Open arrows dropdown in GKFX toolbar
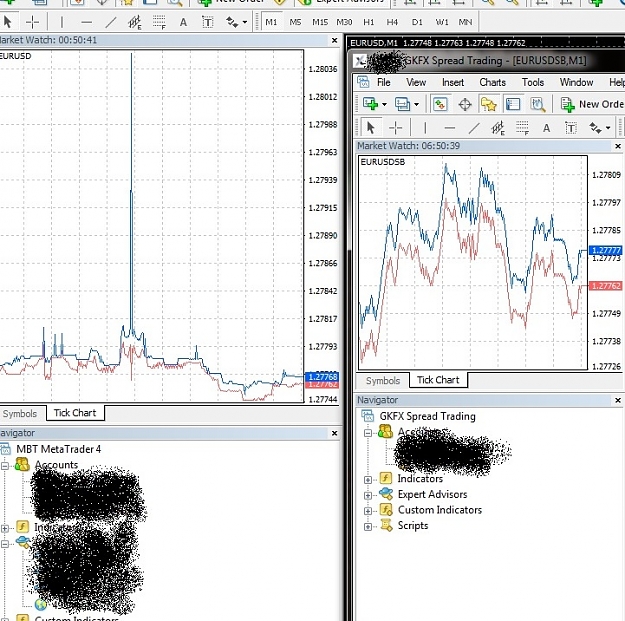625x621 pixels. [608, 128]
